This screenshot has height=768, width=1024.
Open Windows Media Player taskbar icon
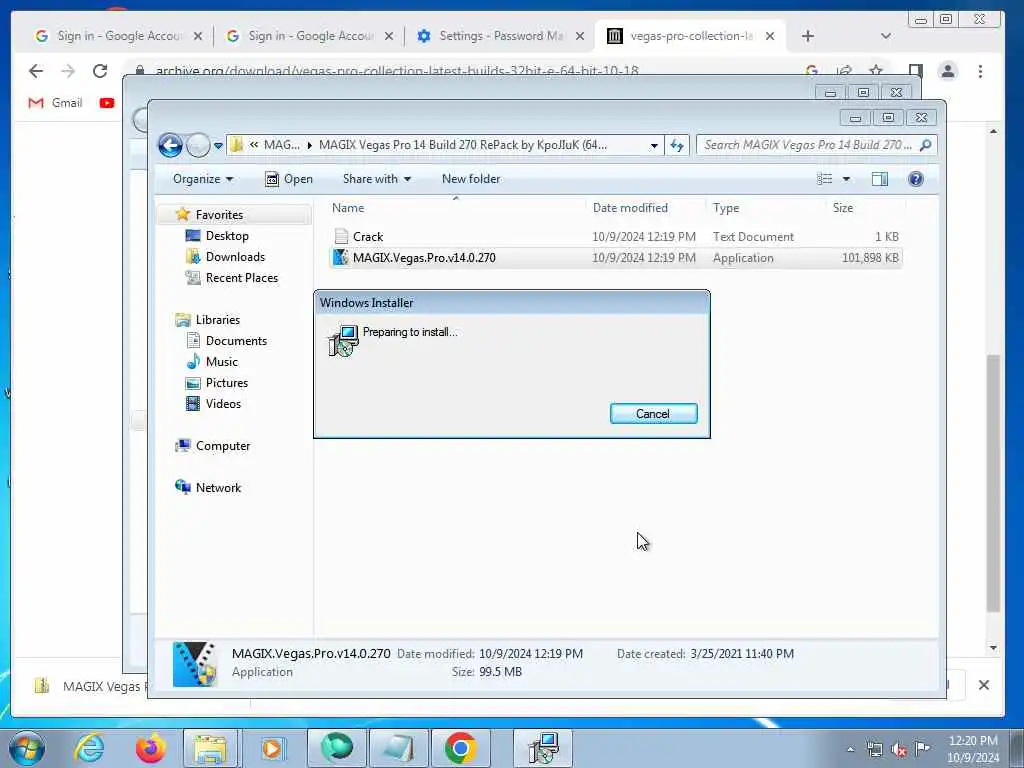point(272,748)
